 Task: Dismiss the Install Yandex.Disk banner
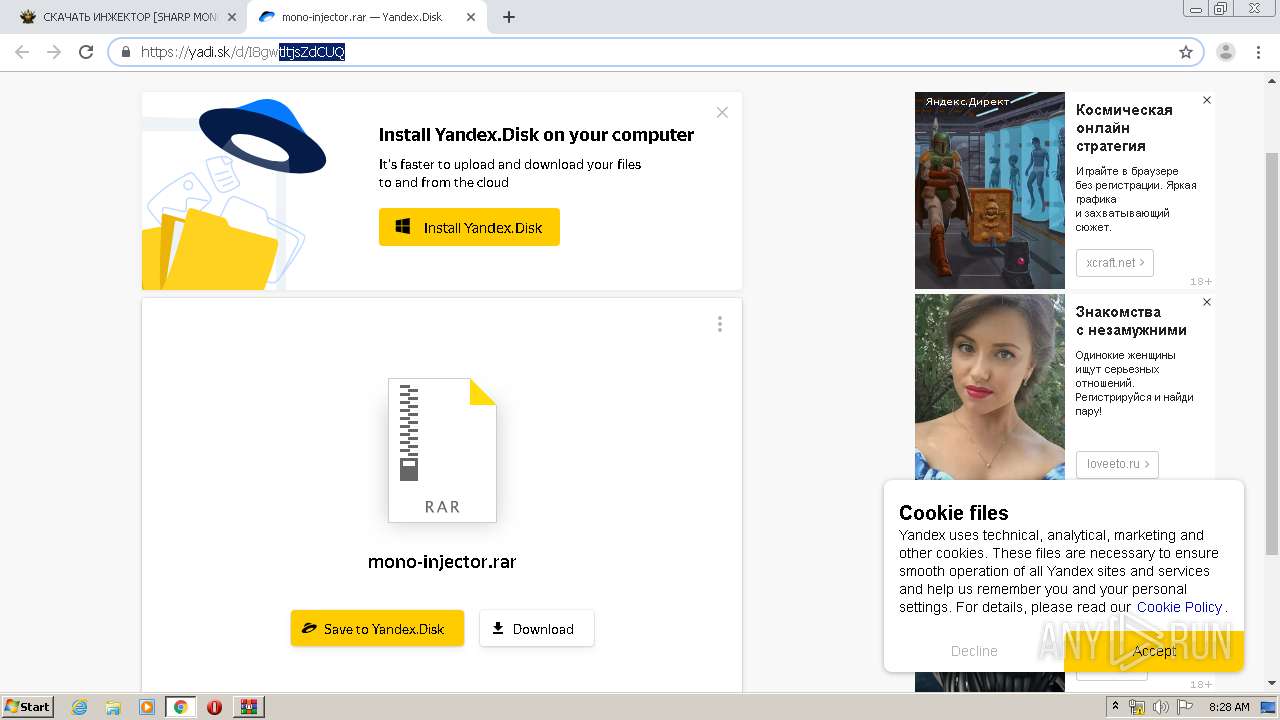[722, 112]
